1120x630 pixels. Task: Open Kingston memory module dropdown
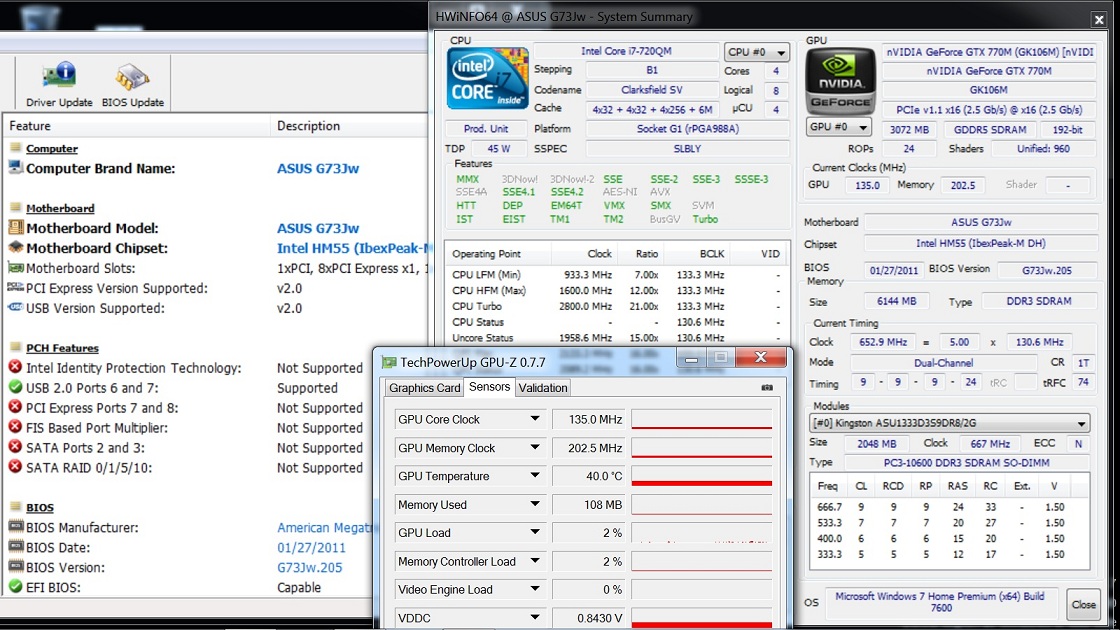point(949,423)
